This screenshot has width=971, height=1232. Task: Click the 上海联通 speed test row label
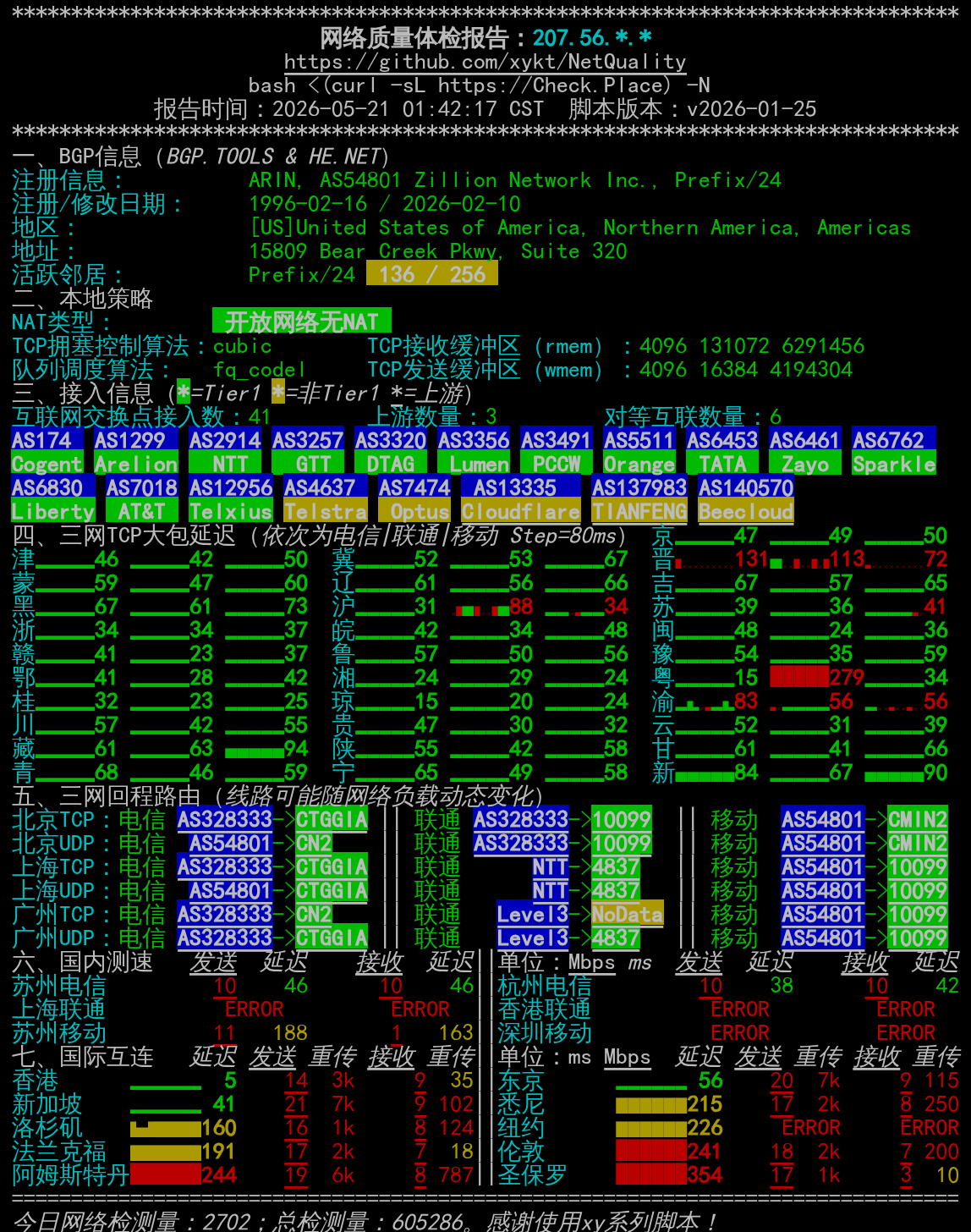(59, 1009)
